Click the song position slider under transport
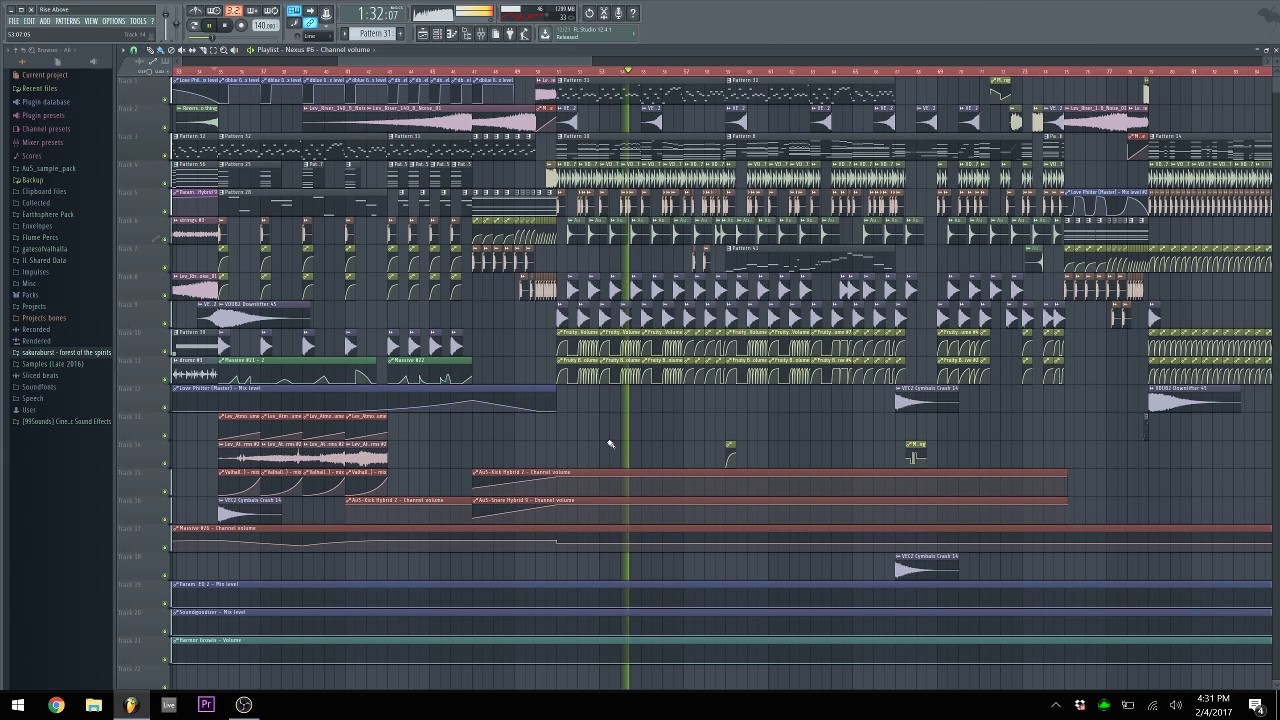The height and width of the screenshot is (720, 1280). coord(232,38)
